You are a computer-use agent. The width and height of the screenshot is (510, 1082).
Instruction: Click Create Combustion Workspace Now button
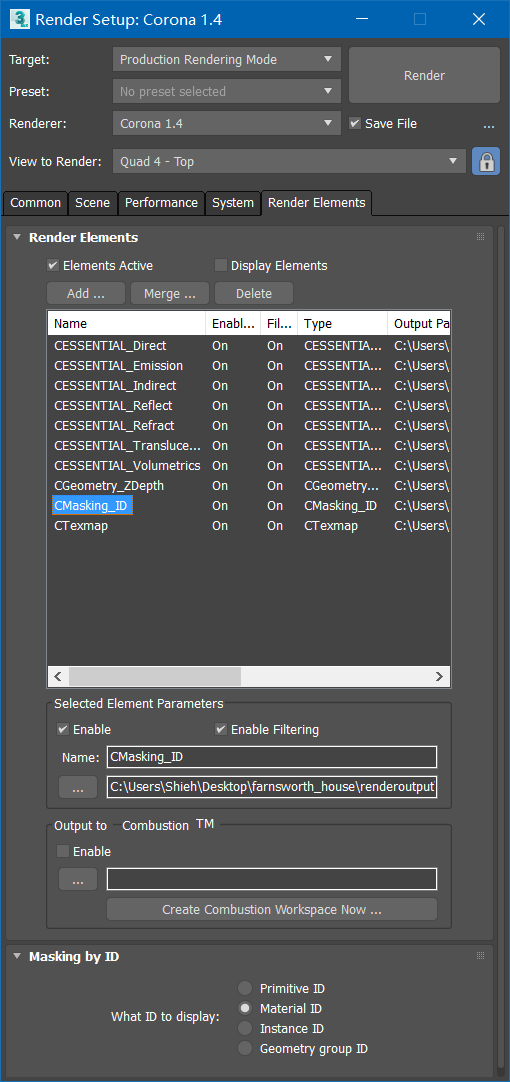click(272, 909)
